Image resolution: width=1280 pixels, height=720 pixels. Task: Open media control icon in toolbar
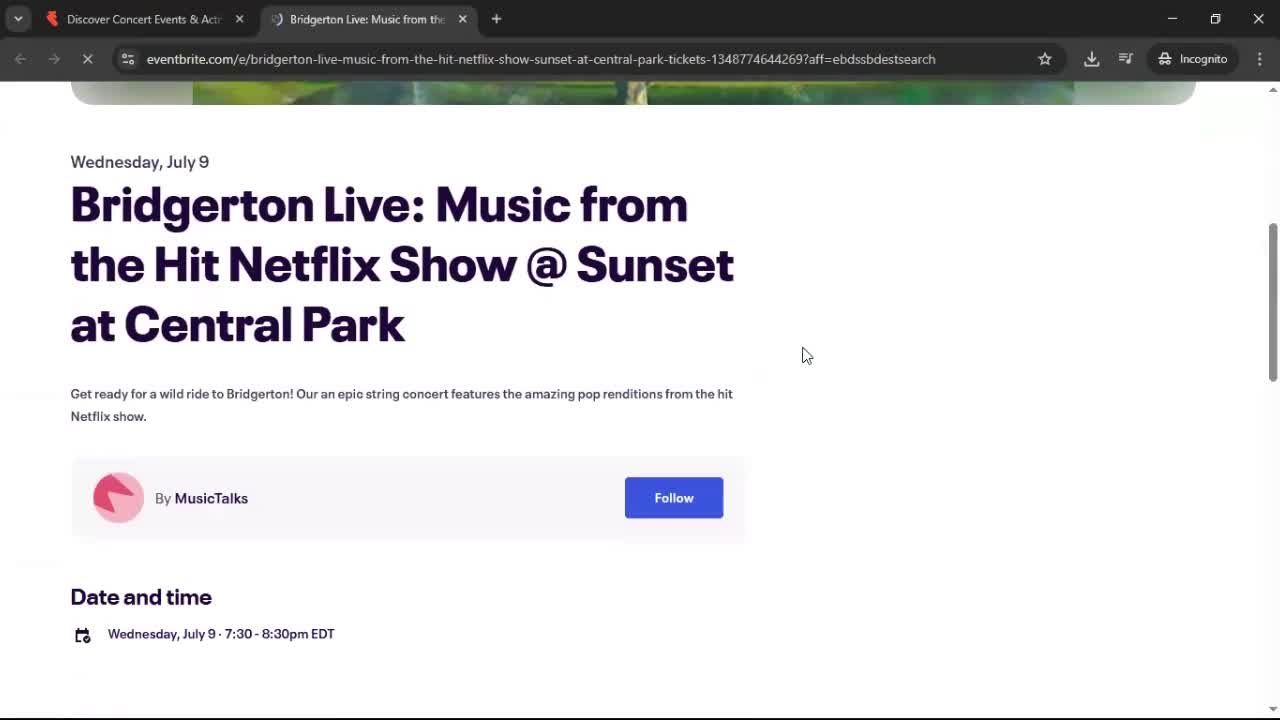[1125, 59]
